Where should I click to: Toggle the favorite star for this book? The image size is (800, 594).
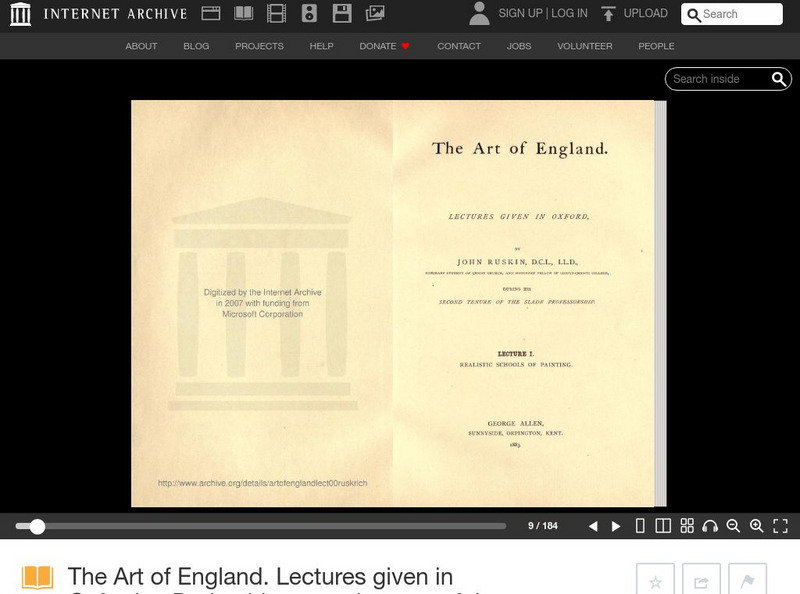(656, 578)
